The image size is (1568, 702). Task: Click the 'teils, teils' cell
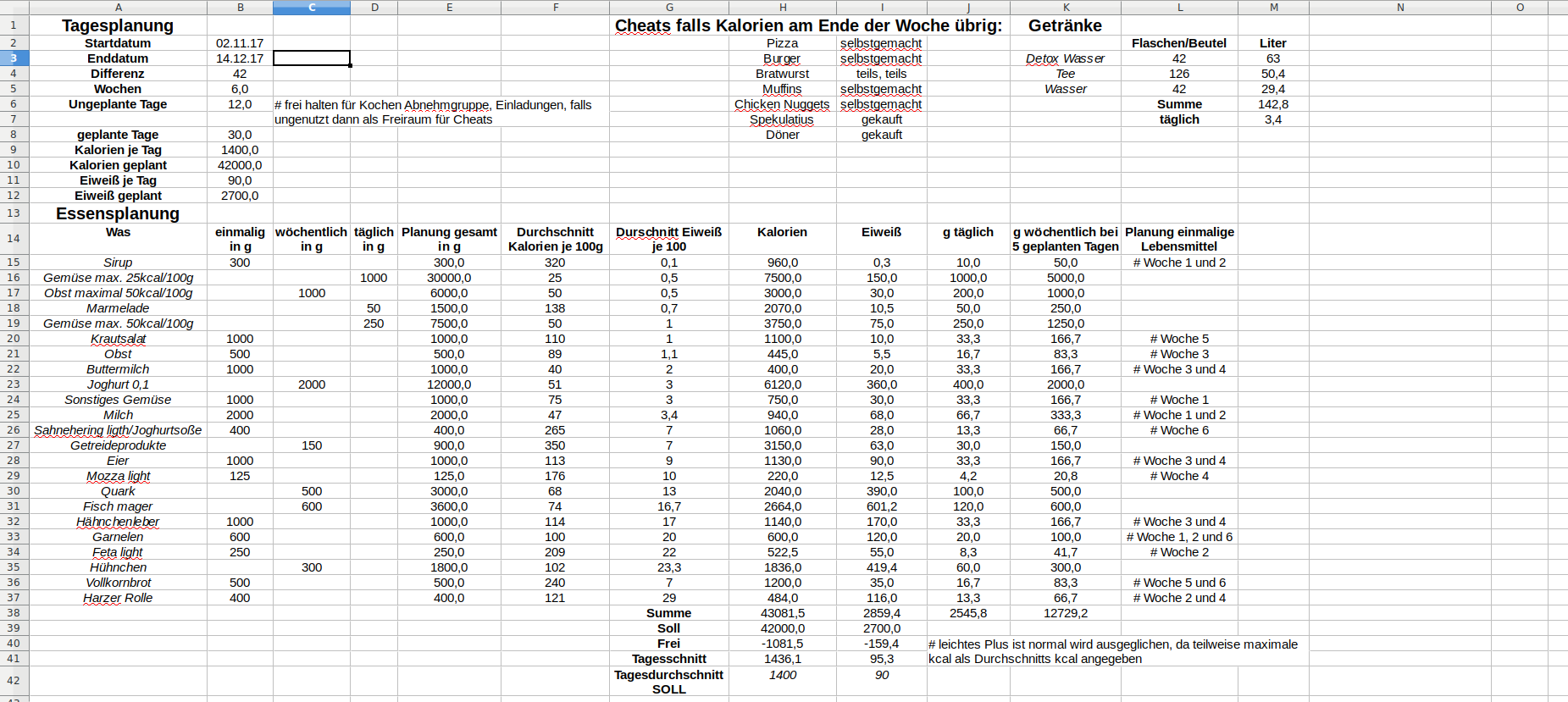pos(881,74)
